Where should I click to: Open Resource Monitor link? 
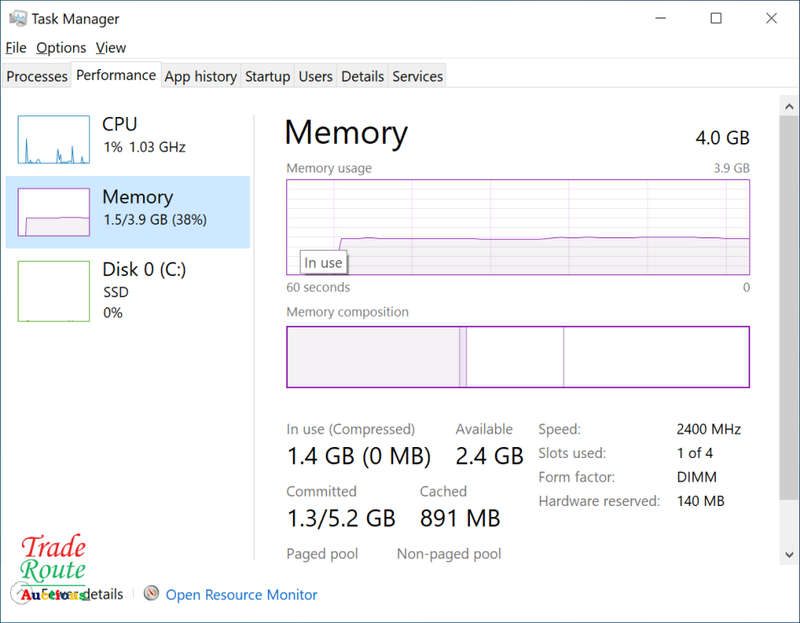pos(241,594)
